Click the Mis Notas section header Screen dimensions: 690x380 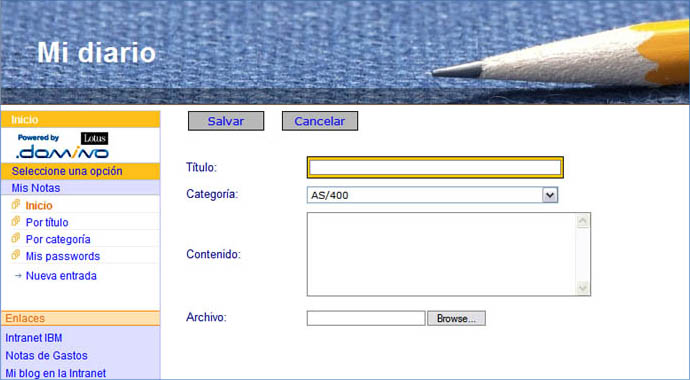pyautogui.click(x=81, y=188)
